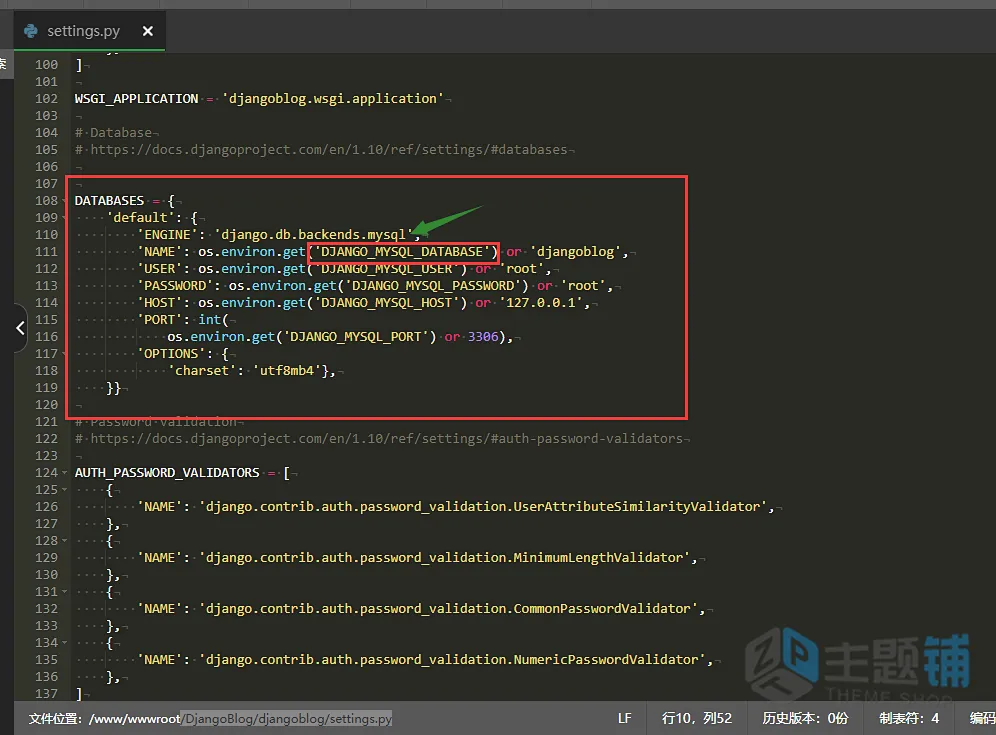The image size is (996, 735).
Task: Select the settings.py editor tab
Action: (90, 31)
